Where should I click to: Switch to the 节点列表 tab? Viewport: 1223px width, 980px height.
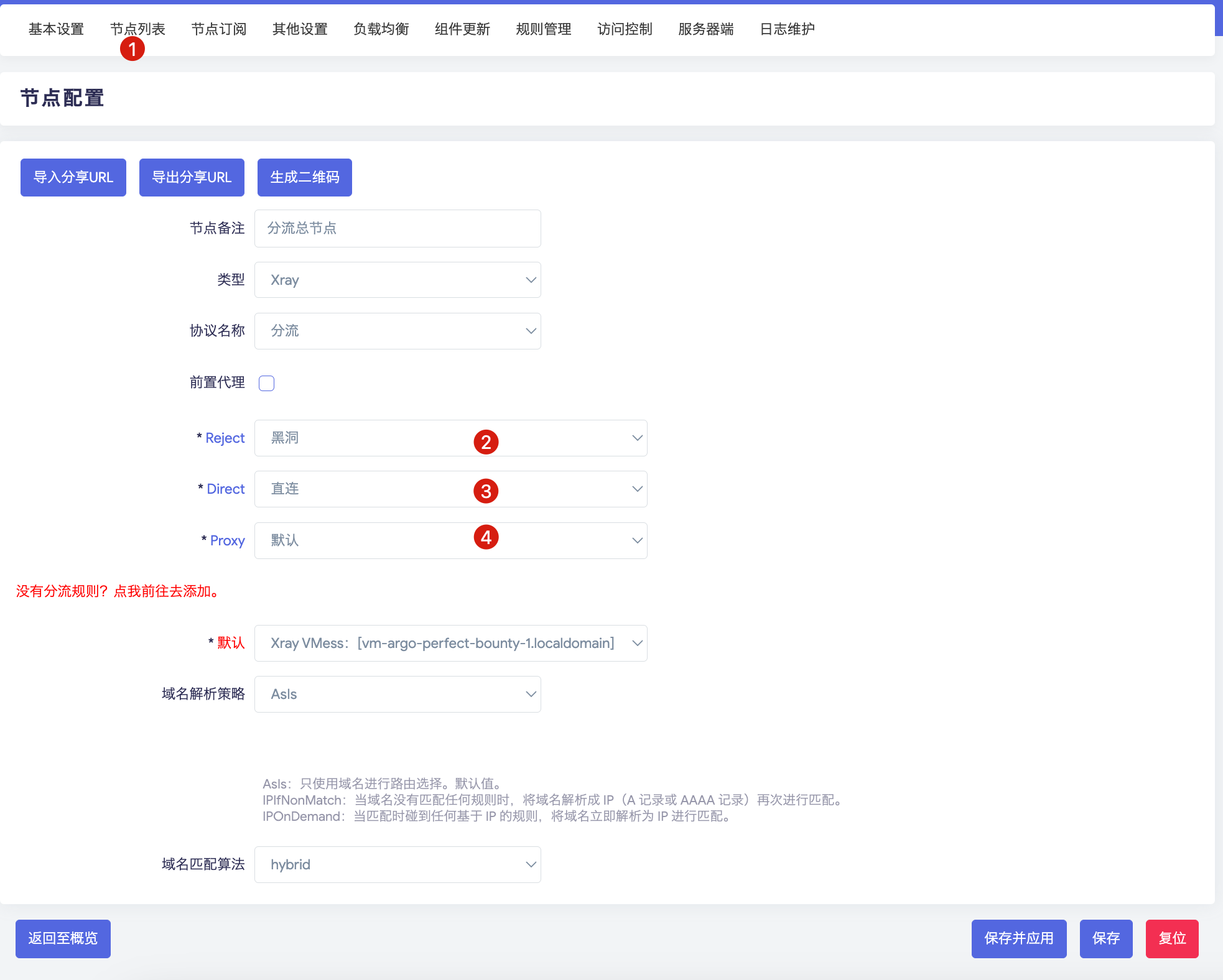click(x=137, y=29)
